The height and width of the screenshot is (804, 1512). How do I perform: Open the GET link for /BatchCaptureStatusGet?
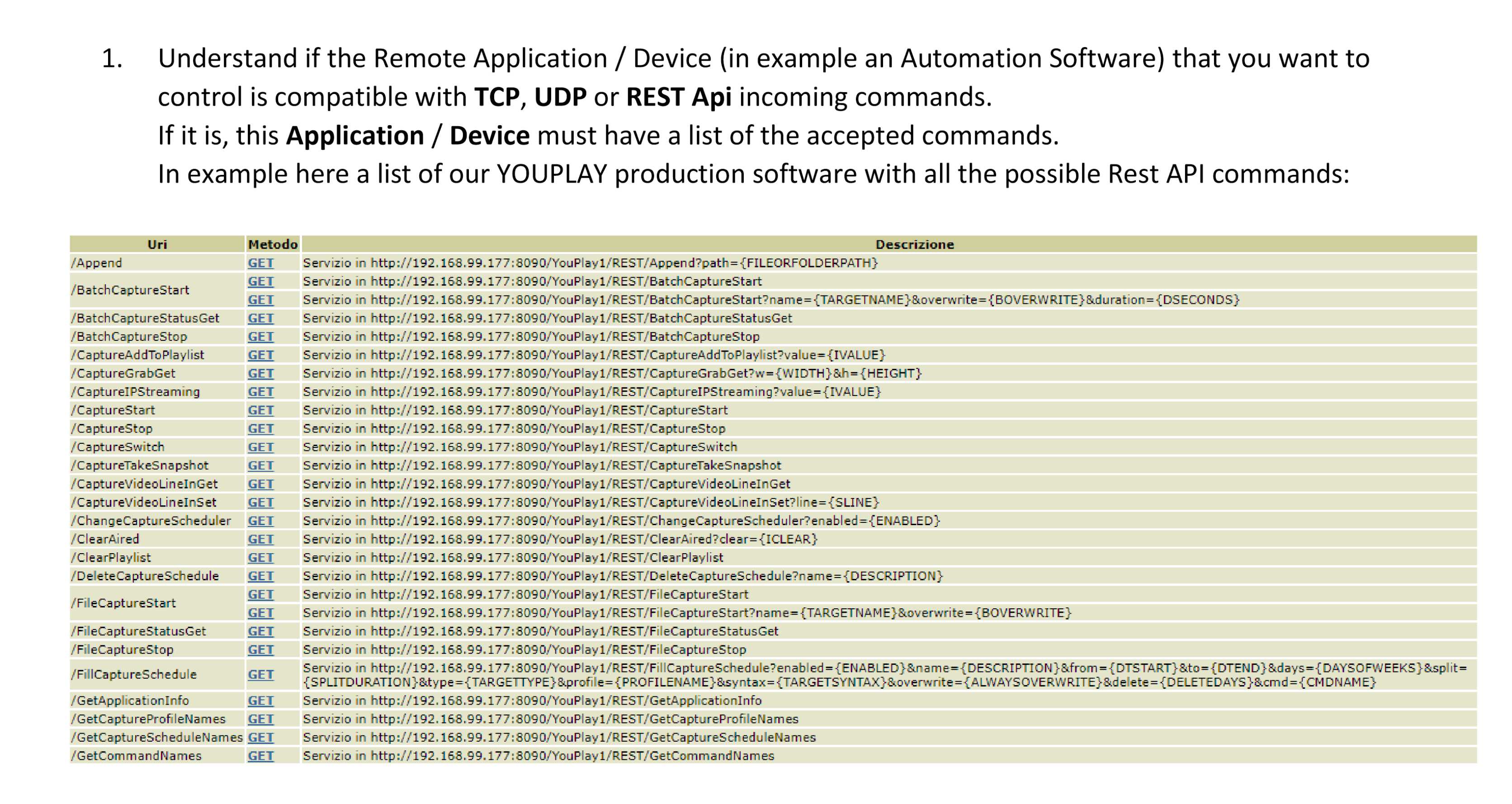click(x=260, y=318)
